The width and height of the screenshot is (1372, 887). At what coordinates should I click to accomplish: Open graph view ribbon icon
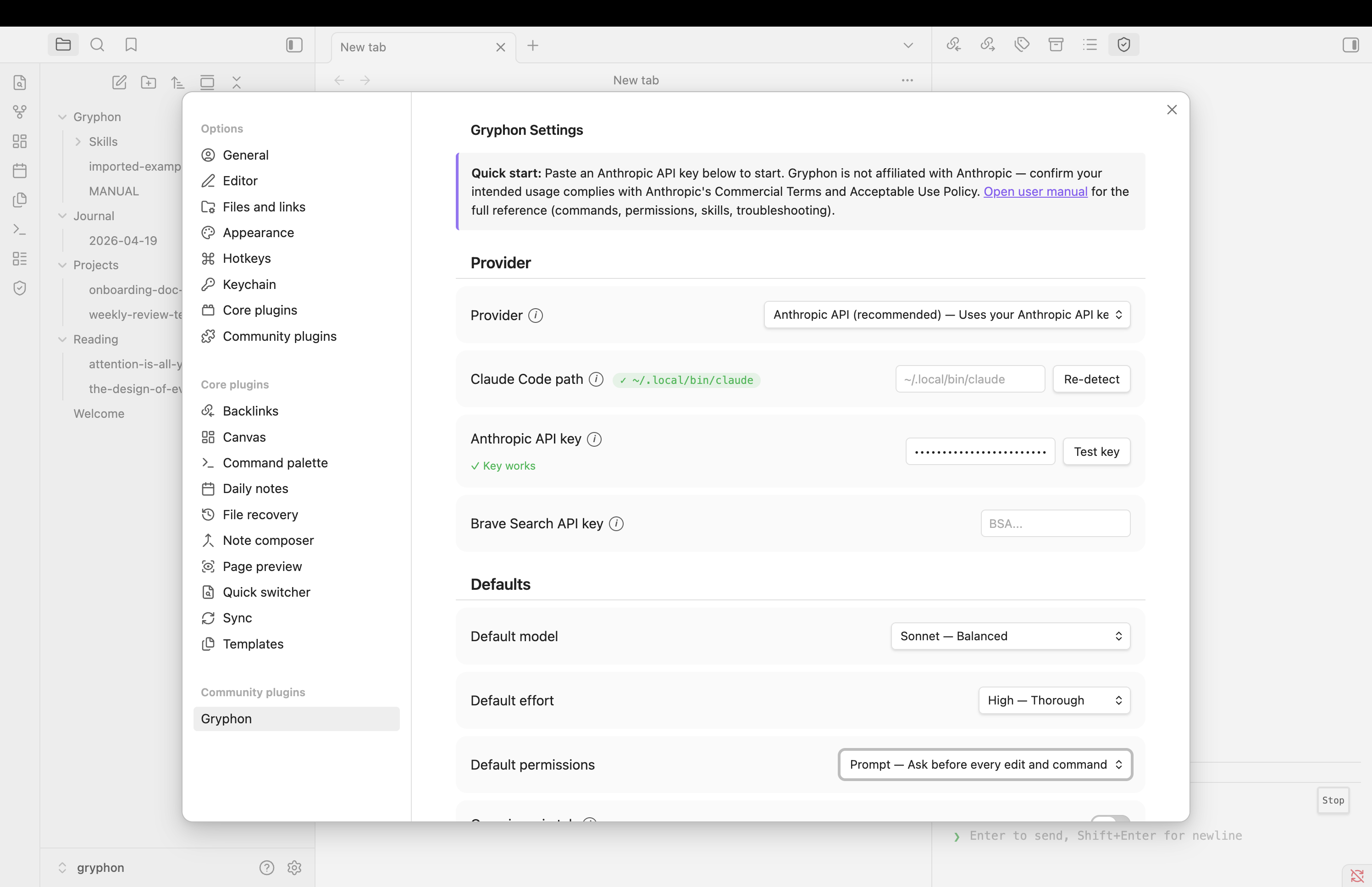point(20,112)
